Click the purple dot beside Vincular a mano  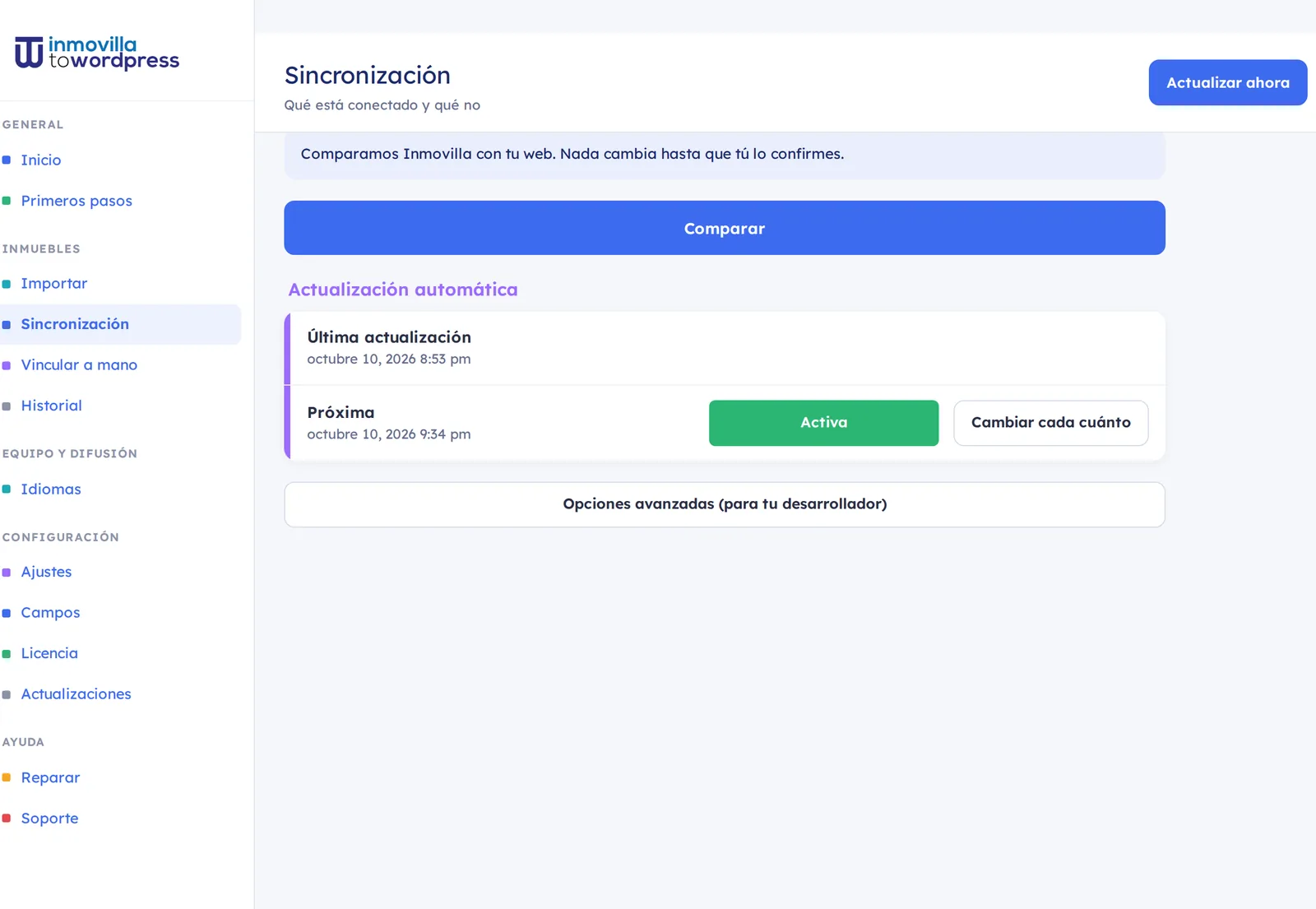pos(7,365)
